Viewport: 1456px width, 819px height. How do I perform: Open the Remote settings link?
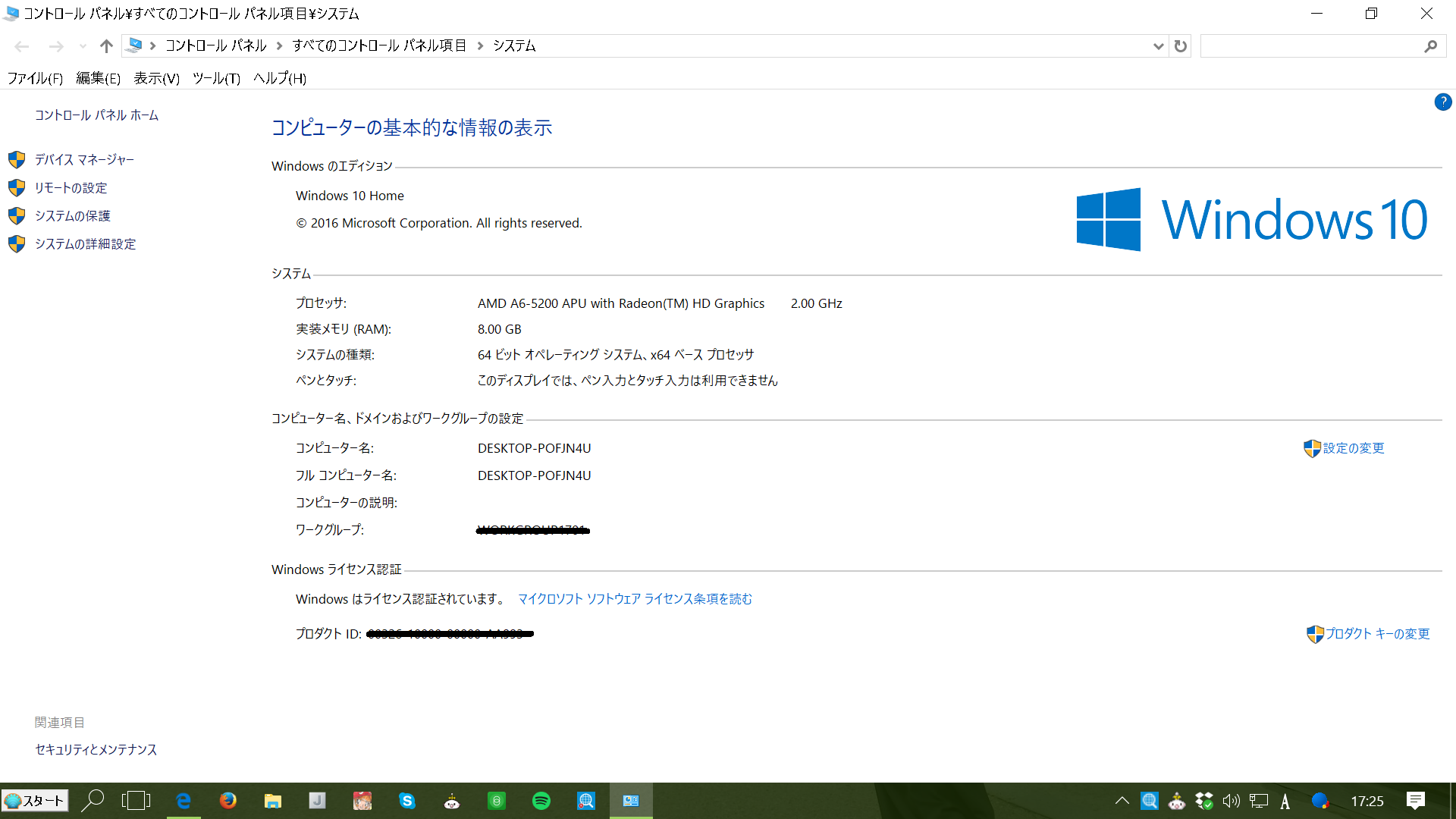coord(71,188)
